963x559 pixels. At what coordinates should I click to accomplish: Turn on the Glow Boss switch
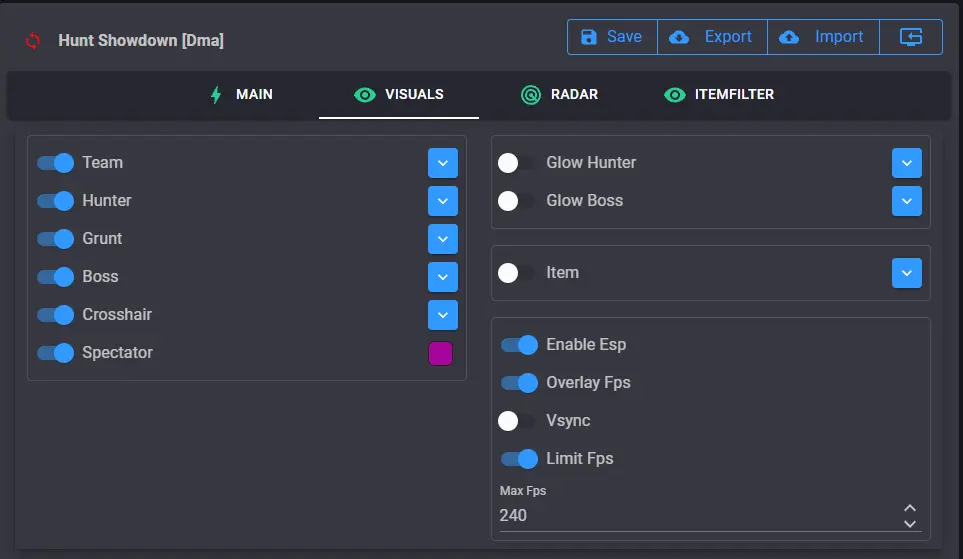tap(517, 201)
